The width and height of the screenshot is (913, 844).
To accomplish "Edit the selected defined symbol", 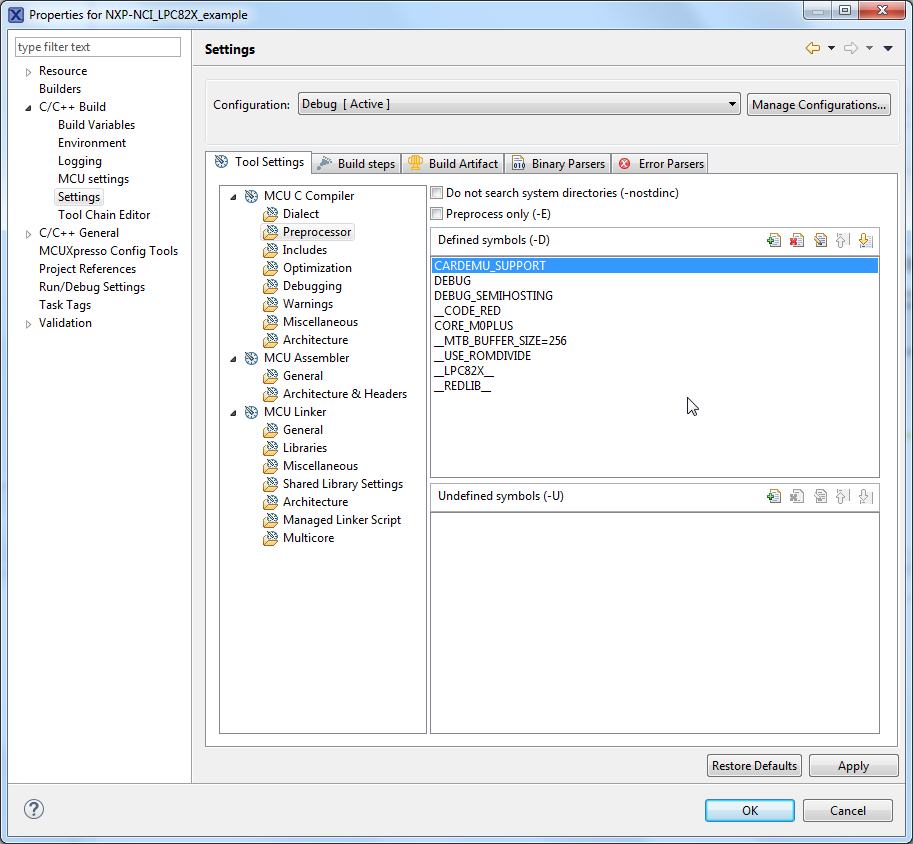I will 820,240.
